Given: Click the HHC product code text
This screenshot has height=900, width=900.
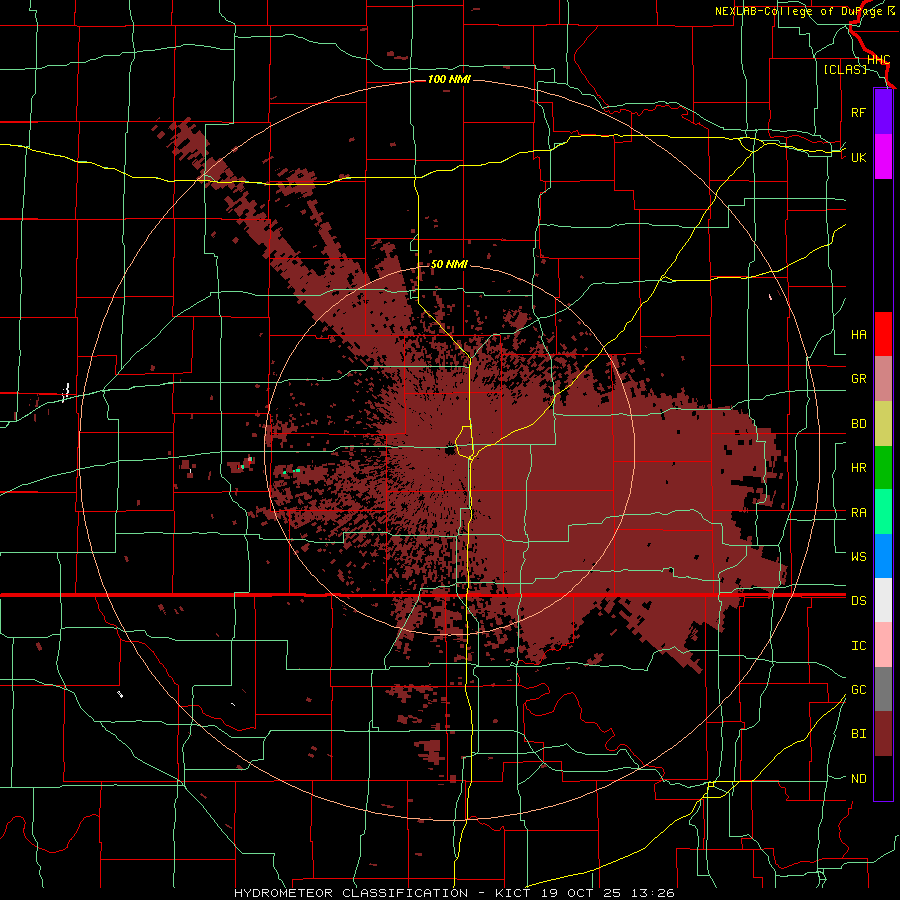Looking at the screenshot, I should (878, 60).
